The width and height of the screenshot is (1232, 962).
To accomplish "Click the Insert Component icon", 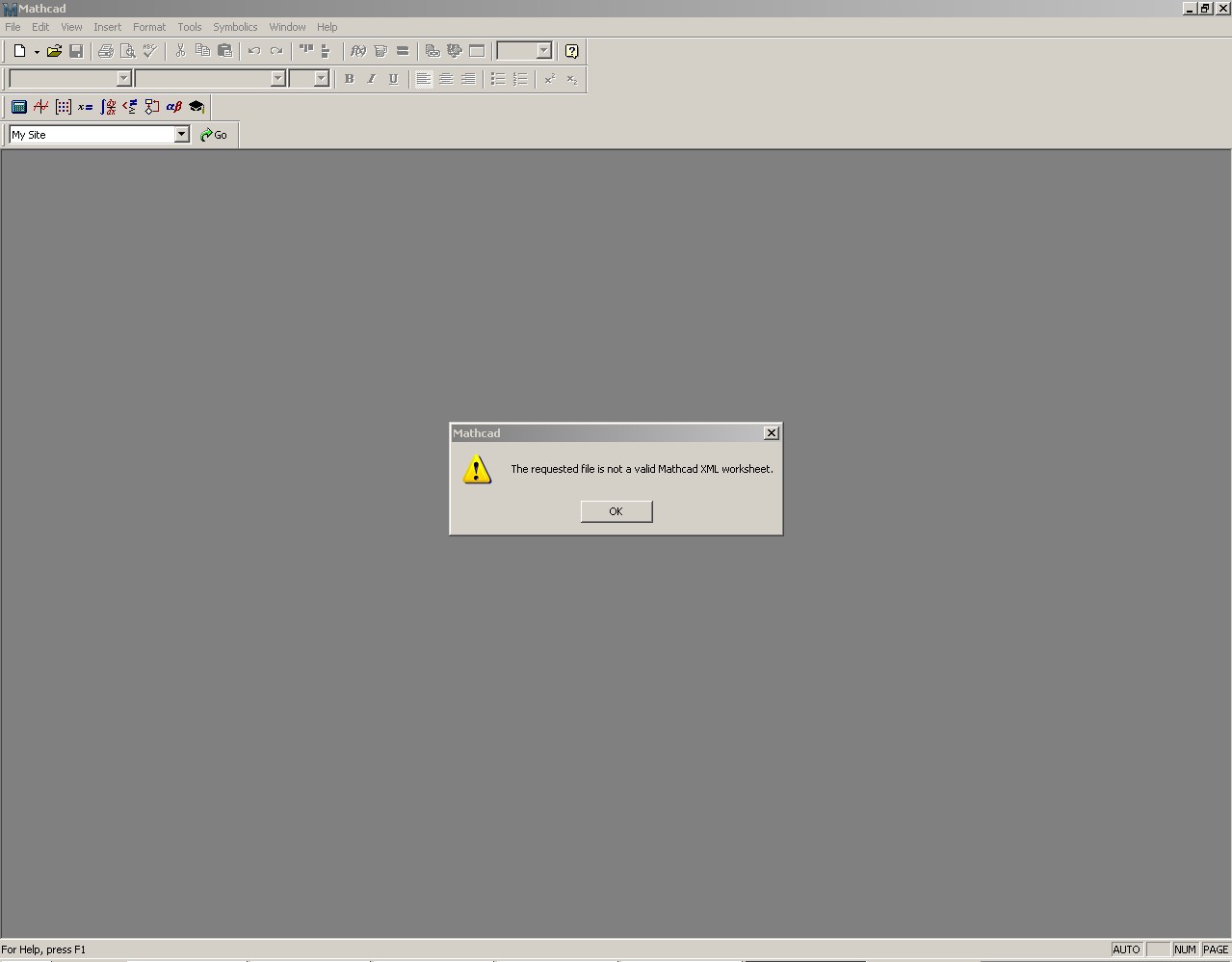I will click(455, 51).
